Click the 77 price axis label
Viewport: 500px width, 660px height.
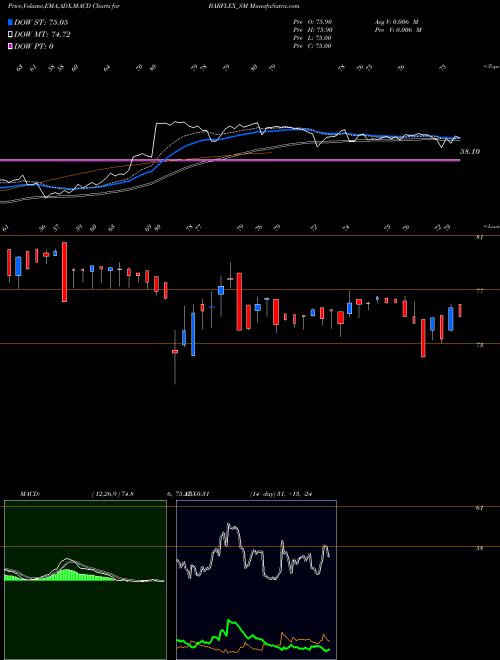click(480, 291)
